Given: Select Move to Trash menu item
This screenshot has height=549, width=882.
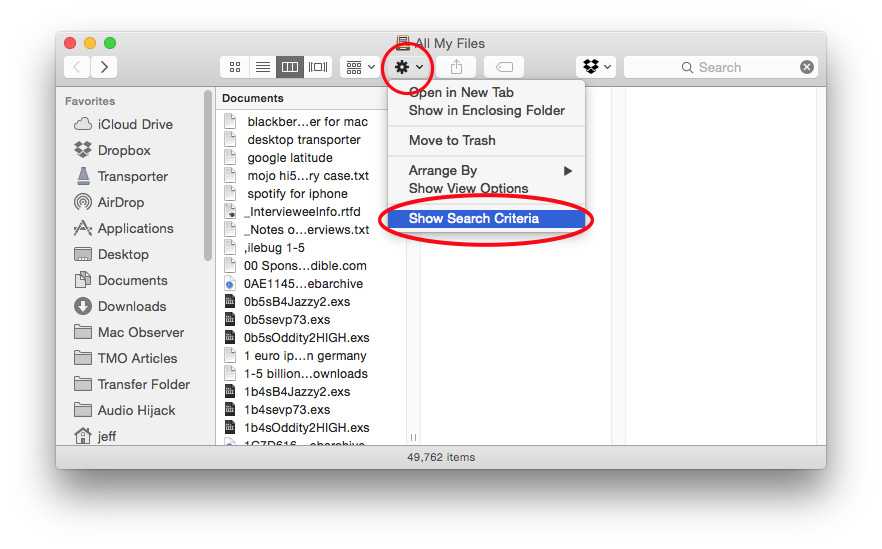Looking at the screenshot, I should tap(487, 141).
